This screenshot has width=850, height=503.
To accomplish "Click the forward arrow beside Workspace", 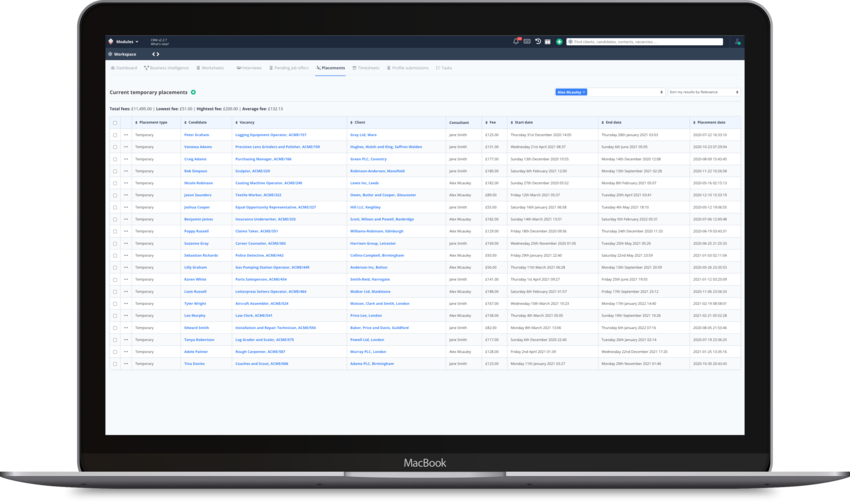I will (158, 54).
